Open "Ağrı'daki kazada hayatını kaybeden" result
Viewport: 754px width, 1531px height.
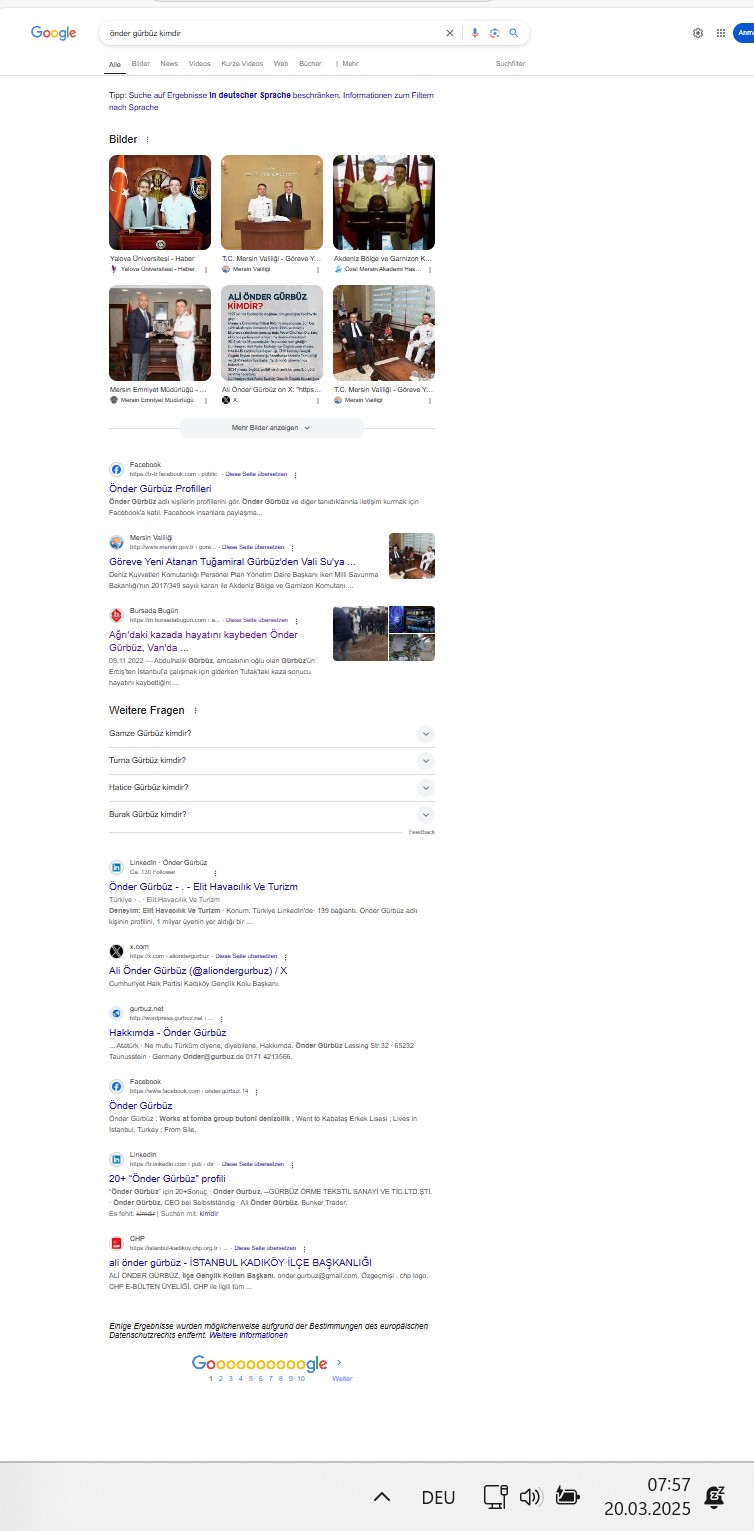tap(203, 641)
